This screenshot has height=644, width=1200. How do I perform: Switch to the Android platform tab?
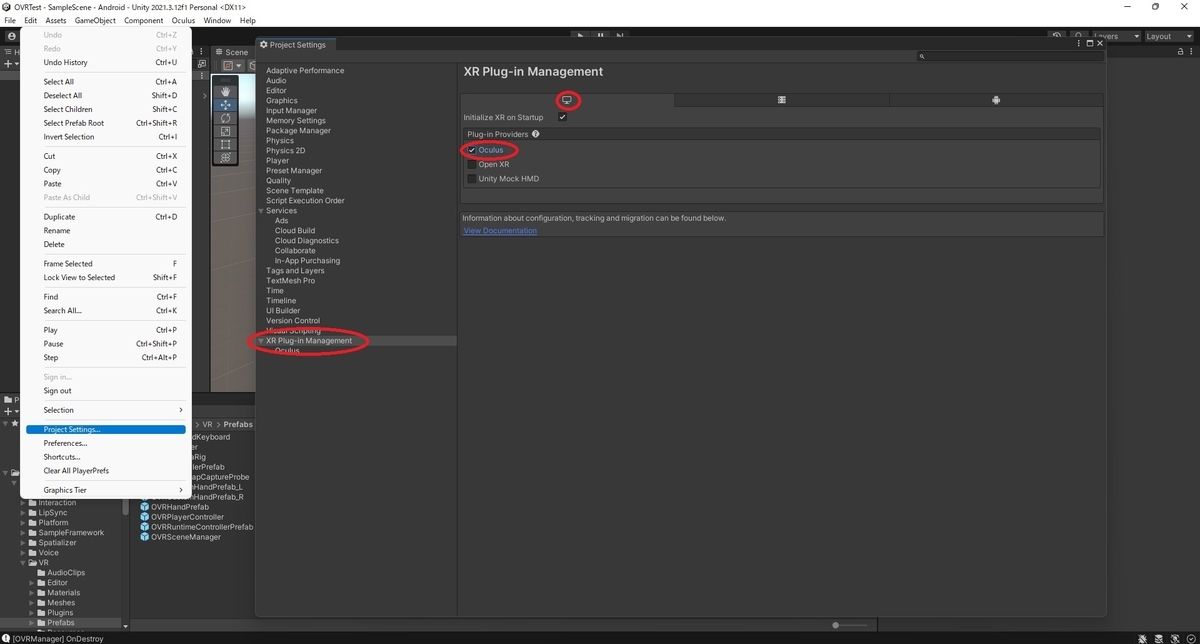click(x=994, y=99)
